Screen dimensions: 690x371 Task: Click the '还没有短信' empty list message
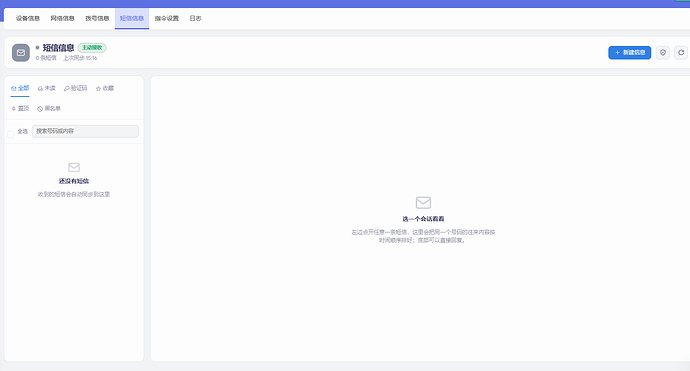[74, 181]
